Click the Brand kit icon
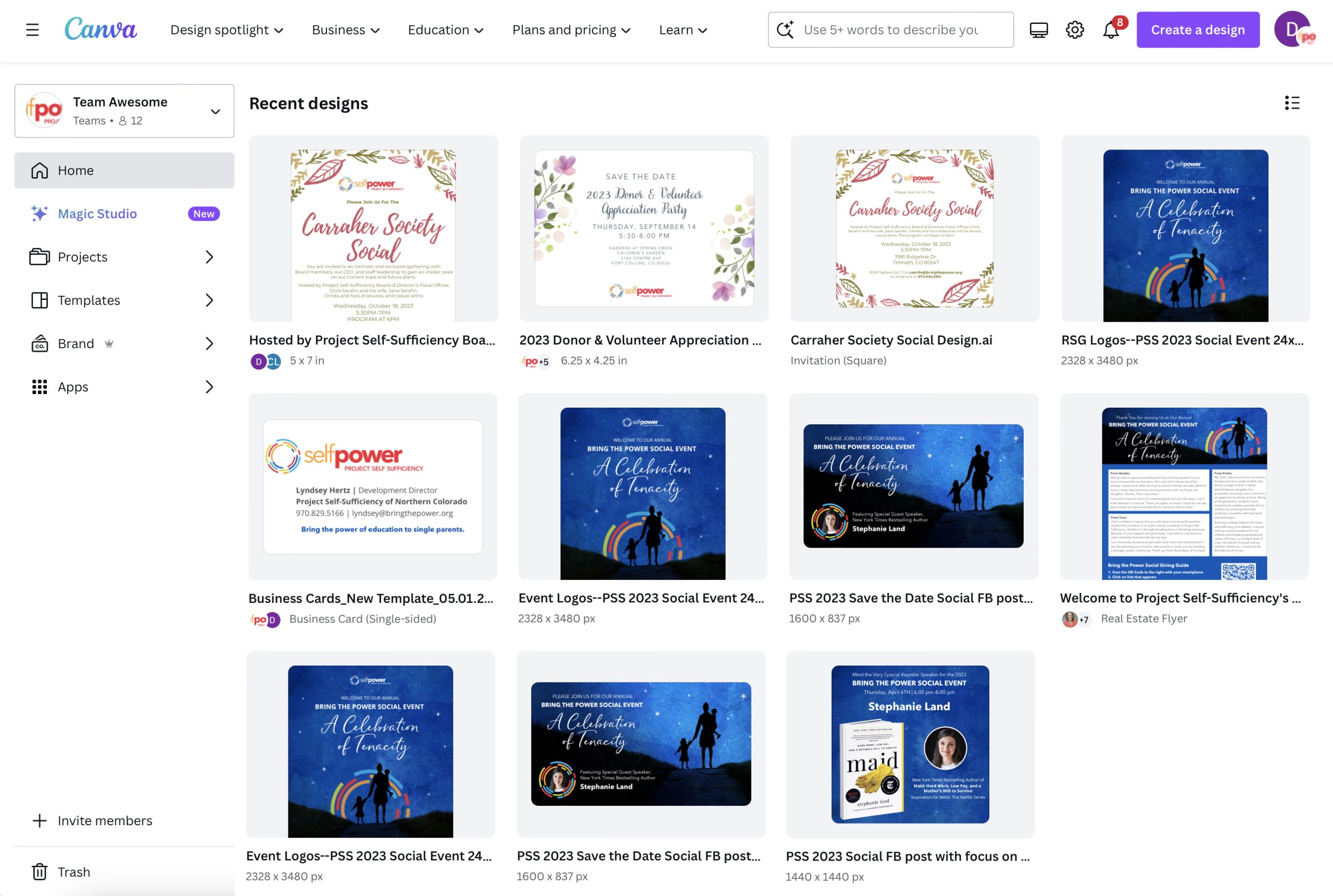This screenshot has height=896, width=1333. [x=40, y=344]
